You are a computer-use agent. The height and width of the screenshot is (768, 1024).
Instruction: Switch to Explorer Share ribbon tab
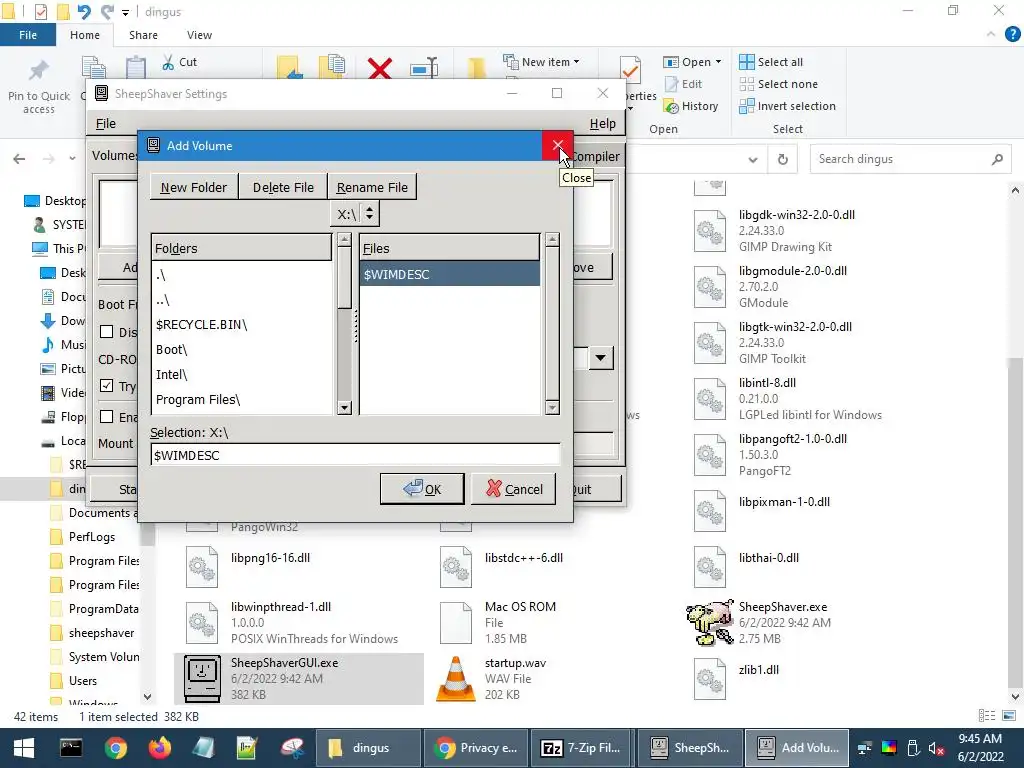pyautogui.click(x=143, y=35)
